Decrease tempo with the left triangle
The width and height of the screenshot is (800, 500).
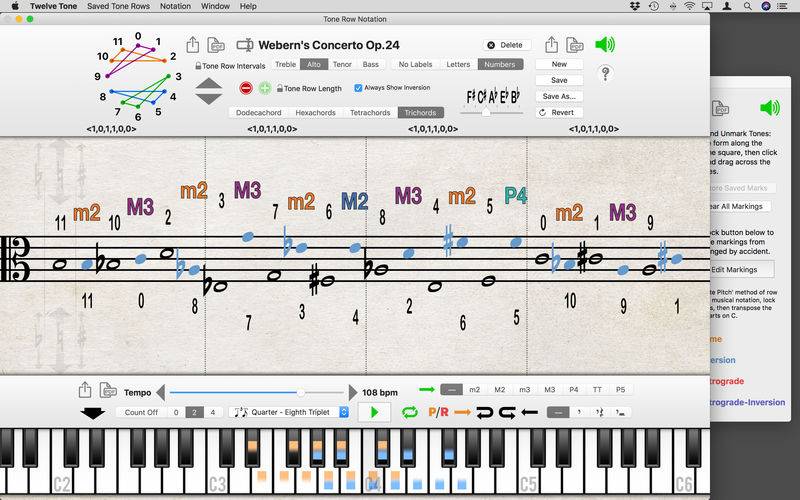[161, 392]
